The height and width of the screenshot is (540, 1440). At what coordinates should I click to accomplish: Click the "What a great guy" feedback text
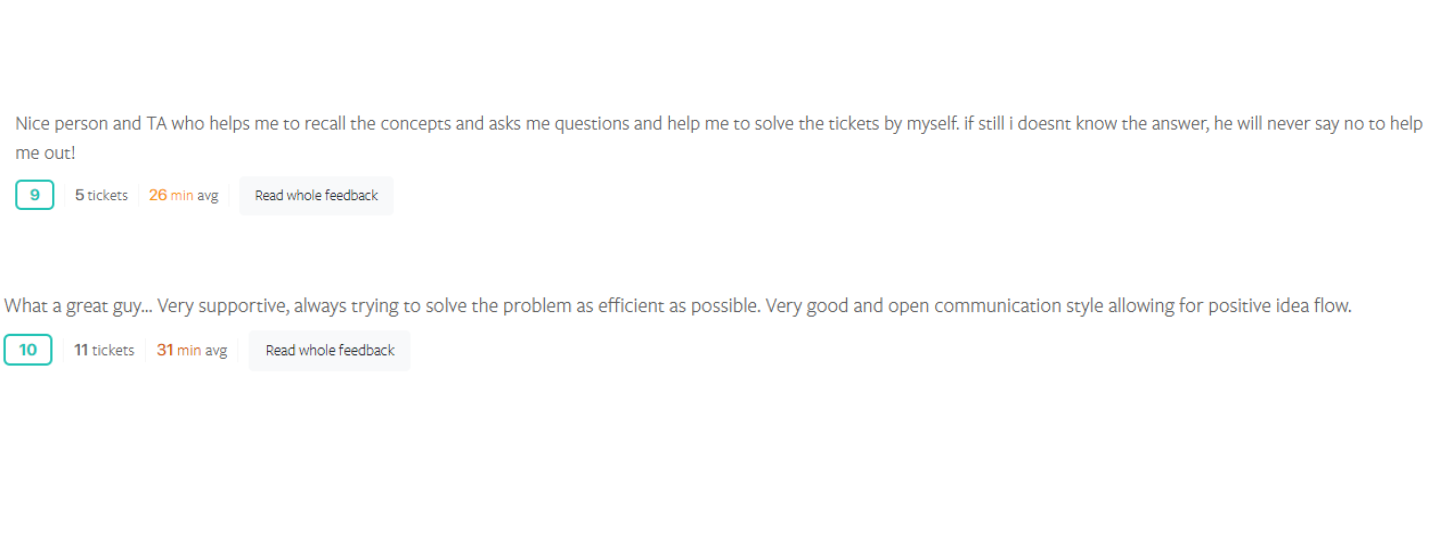point(74,306)
